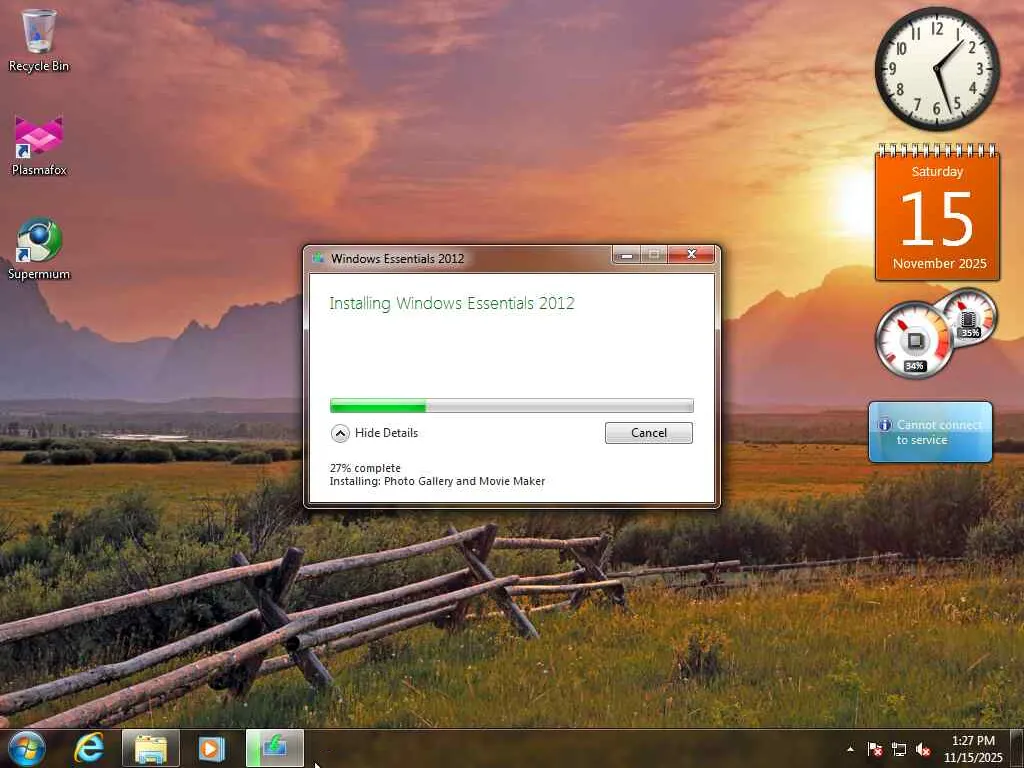Click the analog clock gadget
The image size is (1024, 768).
pyautogui.click(x=937, y=69)
